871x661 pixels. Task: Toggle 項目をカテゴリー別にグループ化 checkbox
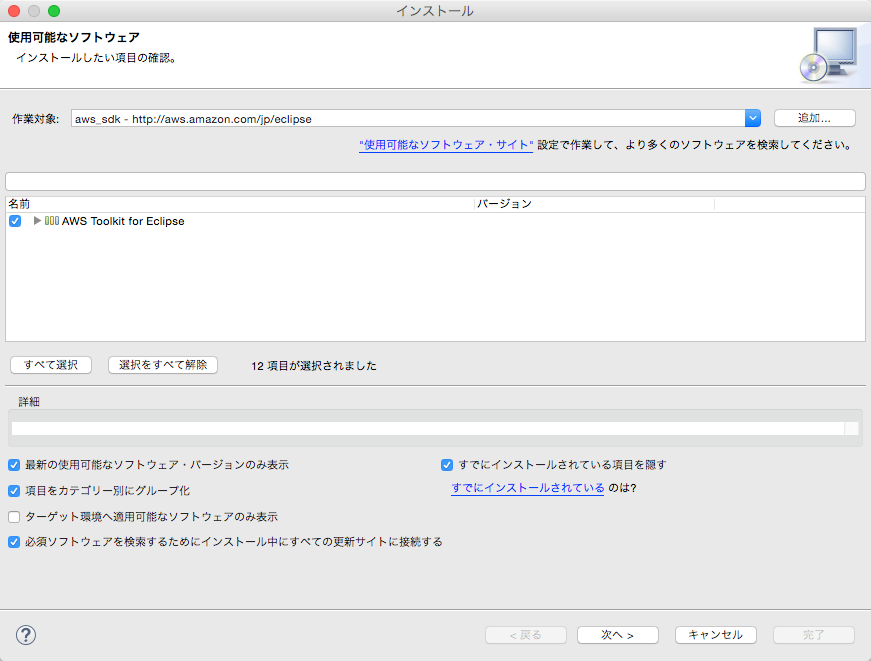pyautogui.click(x=14, y=491)
